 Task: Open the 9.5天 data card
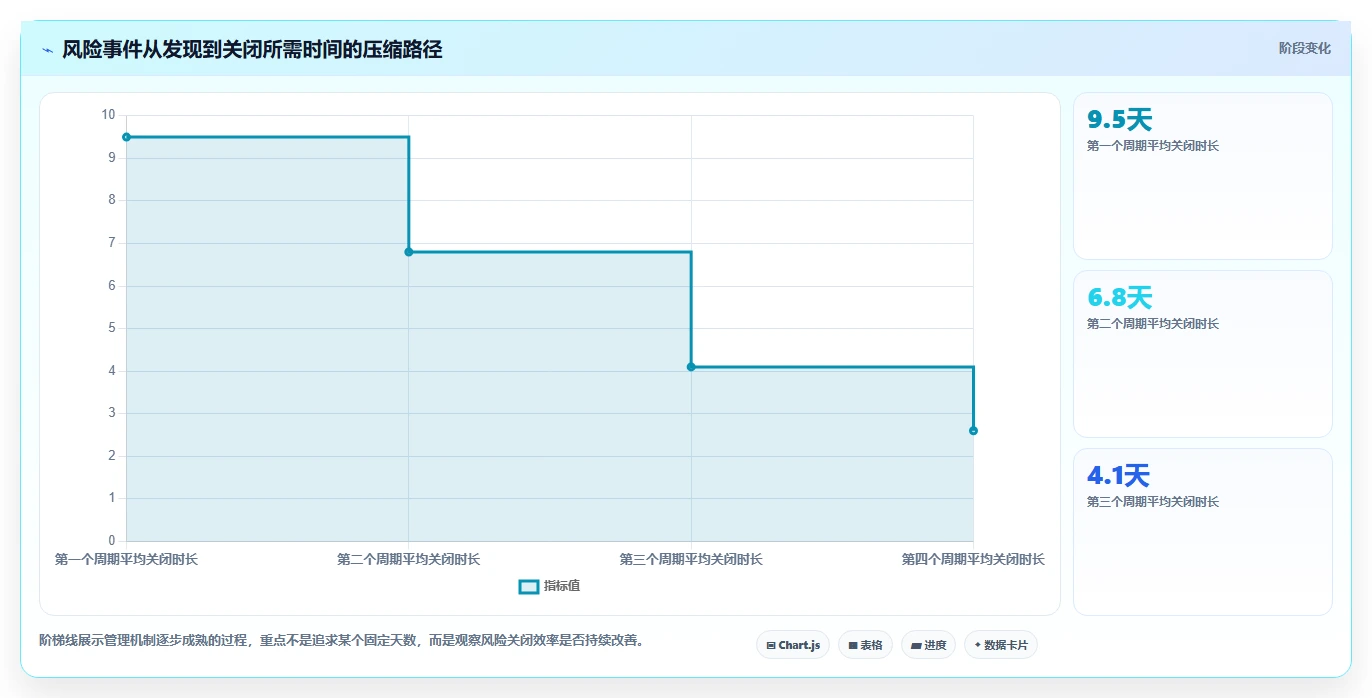point(1203,176)
